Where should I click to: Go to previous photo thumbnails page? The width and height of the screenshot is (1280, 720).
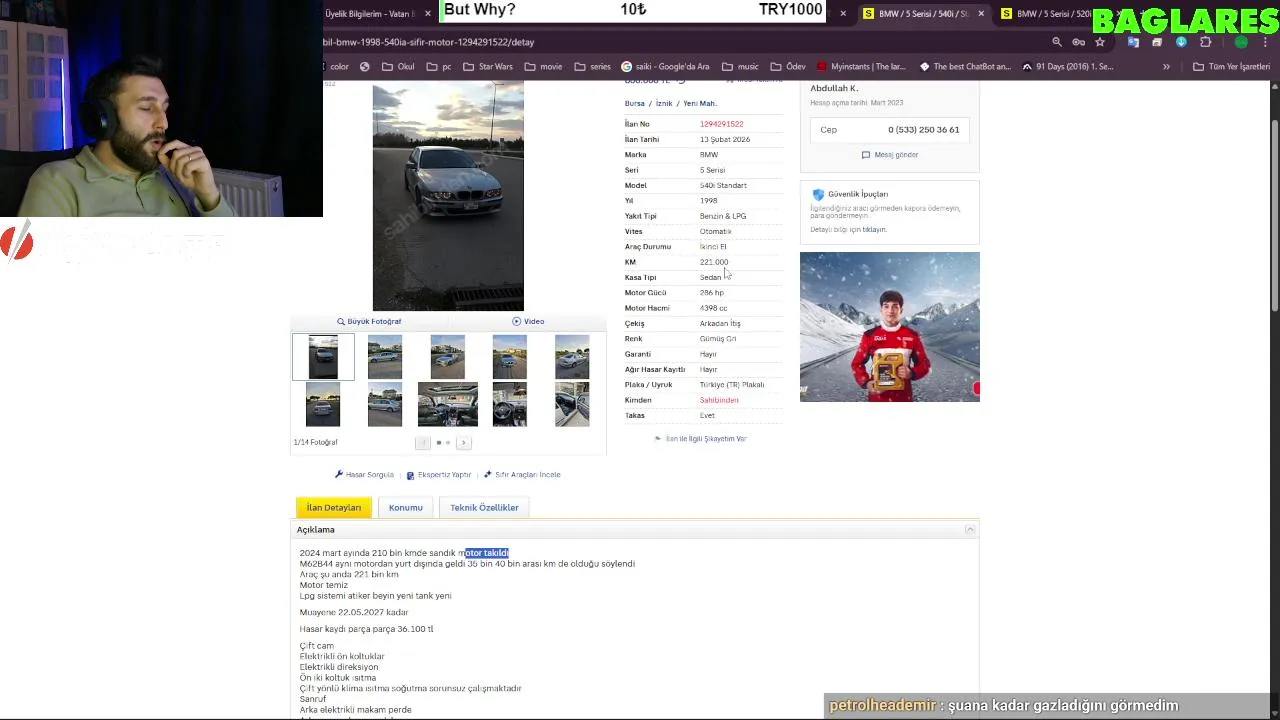423,442
